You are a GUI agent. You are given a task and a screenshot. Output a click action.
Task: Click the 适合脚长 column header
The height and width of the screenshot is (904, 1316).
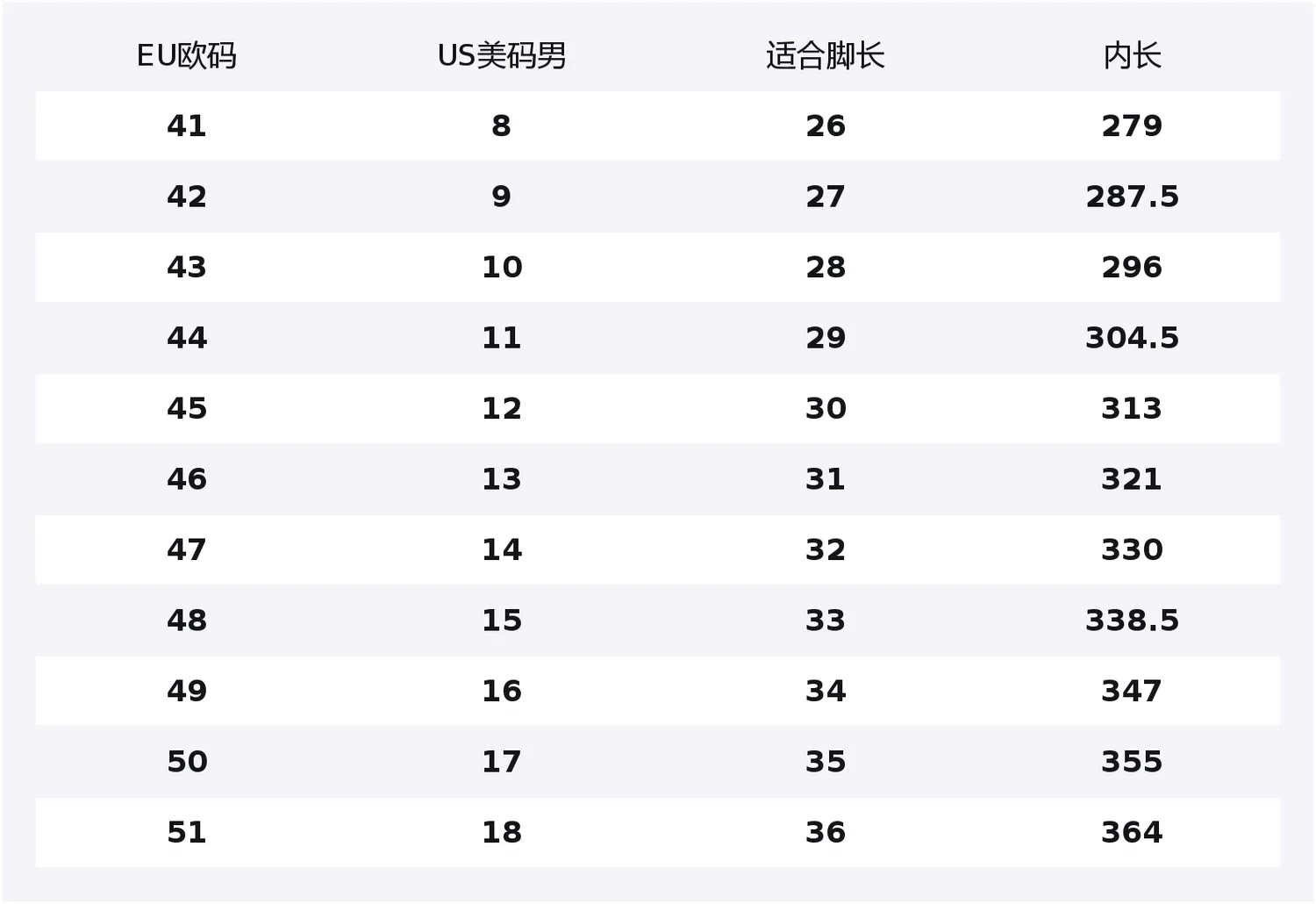(825, 55)
